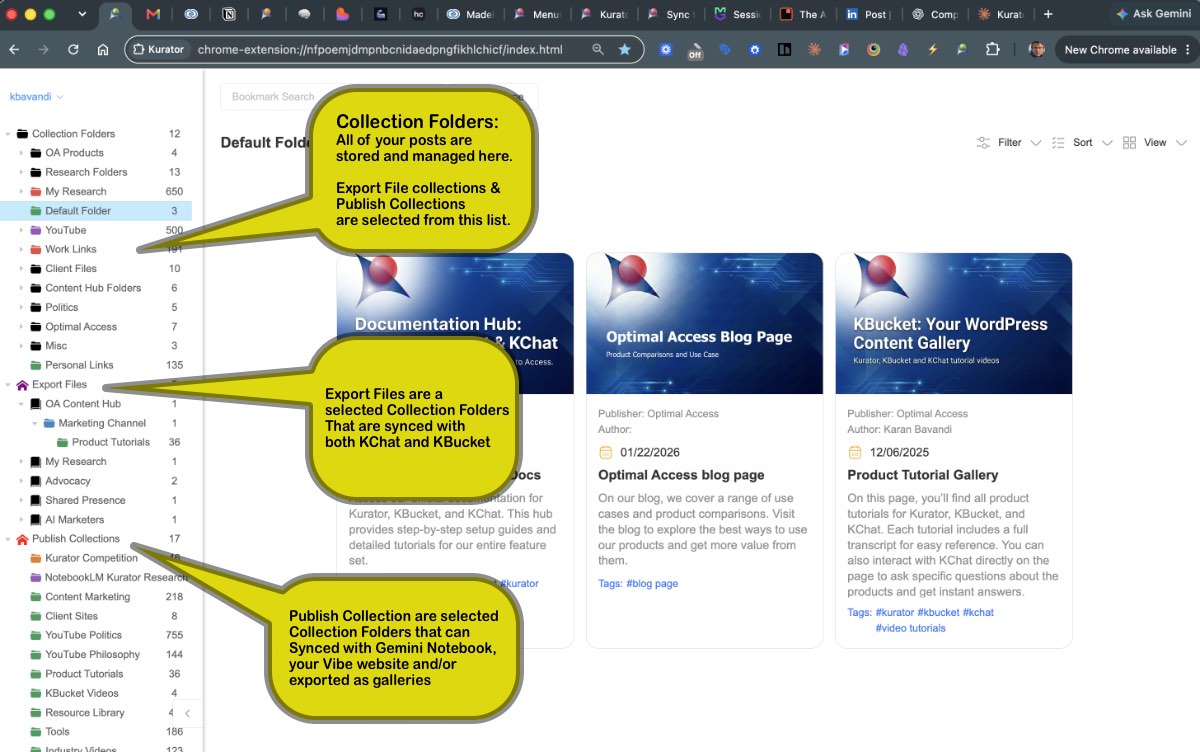
Task: Select the Default Folder row
Action: [96, 211]
